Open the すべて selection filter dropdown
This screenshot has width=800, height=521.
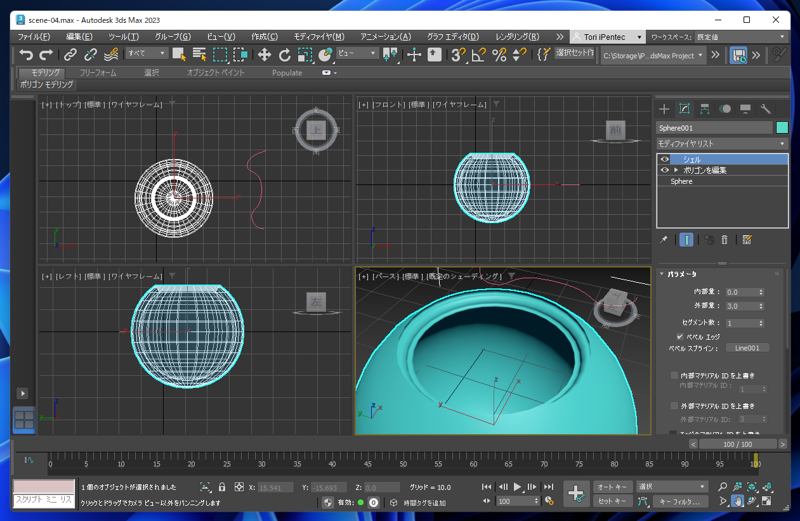point(146,53)
